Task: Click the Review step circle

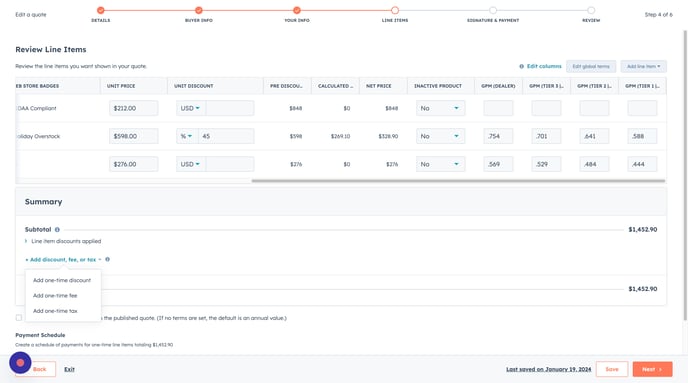Action: (x=591, y=10)
